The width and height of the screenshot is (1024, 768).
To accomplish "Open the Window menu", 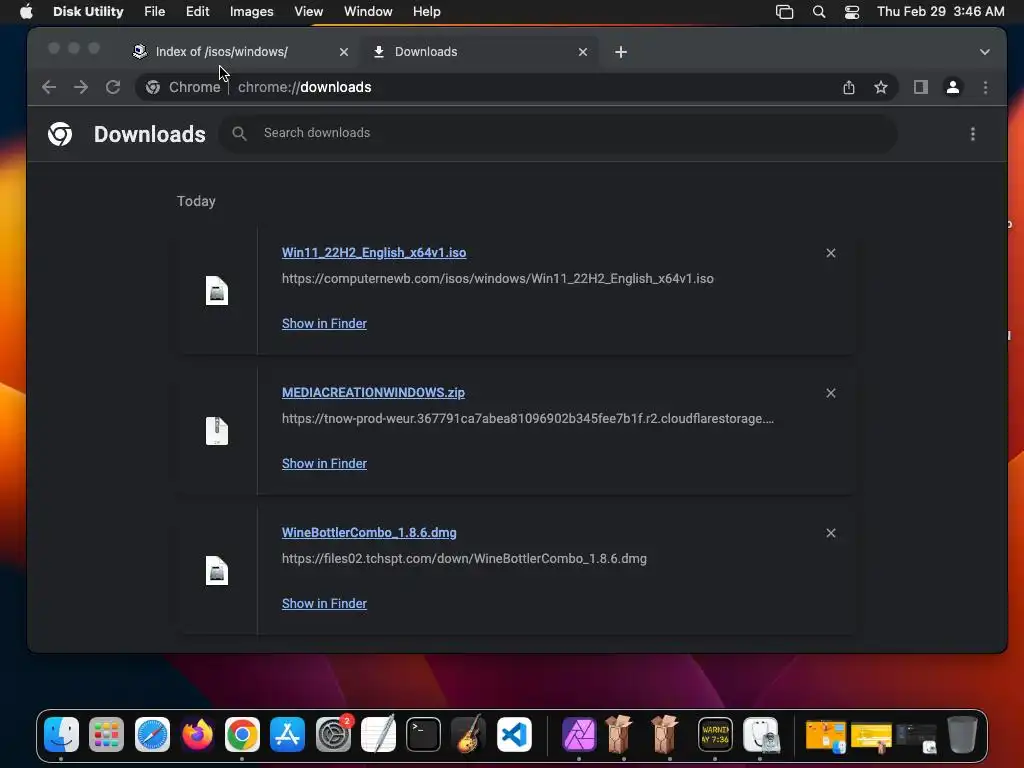I will (368, 12).
